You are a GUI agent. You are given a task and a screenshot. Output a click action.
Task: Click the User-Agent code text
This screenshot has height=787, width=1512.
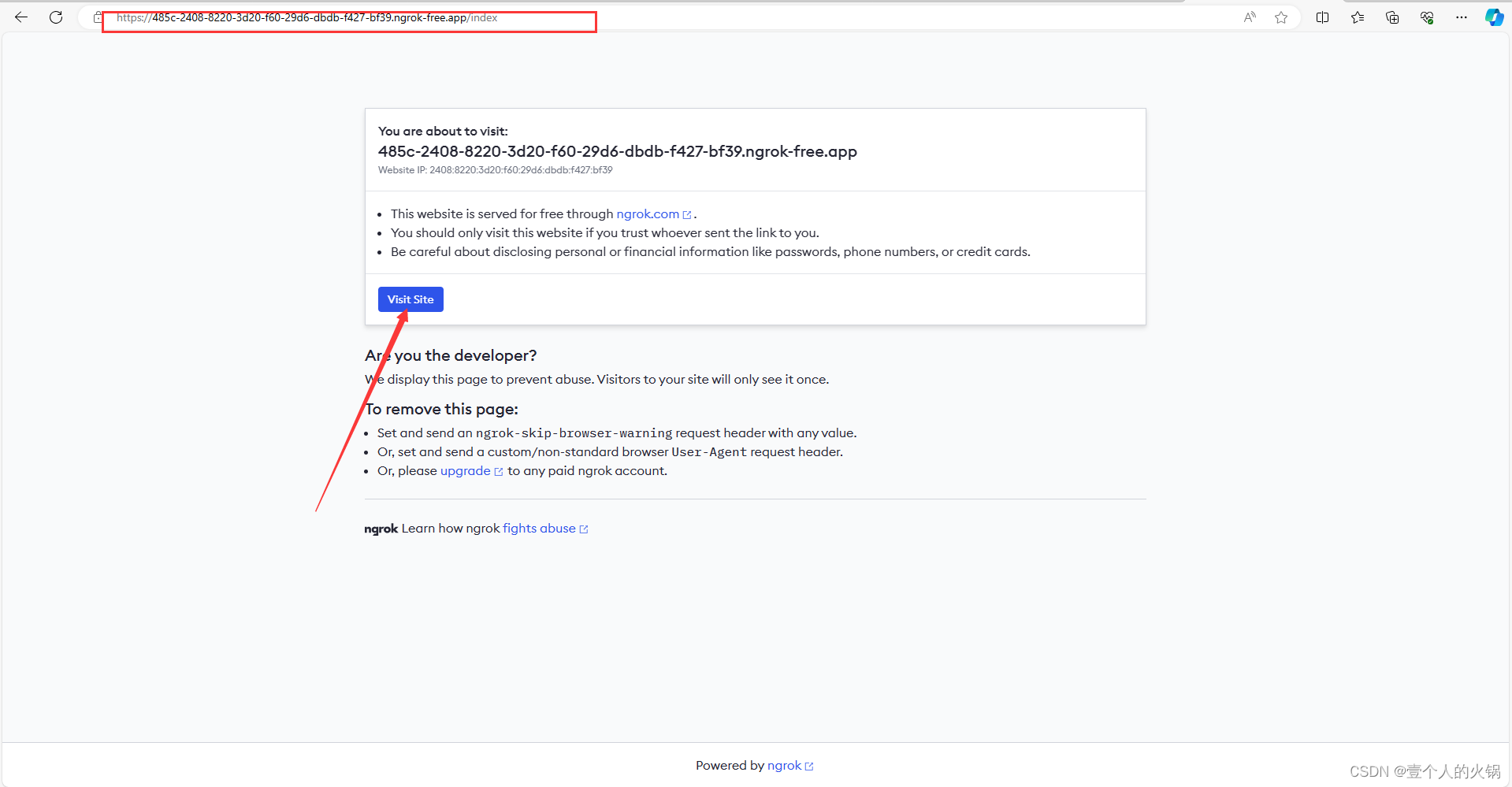(709, 452)
